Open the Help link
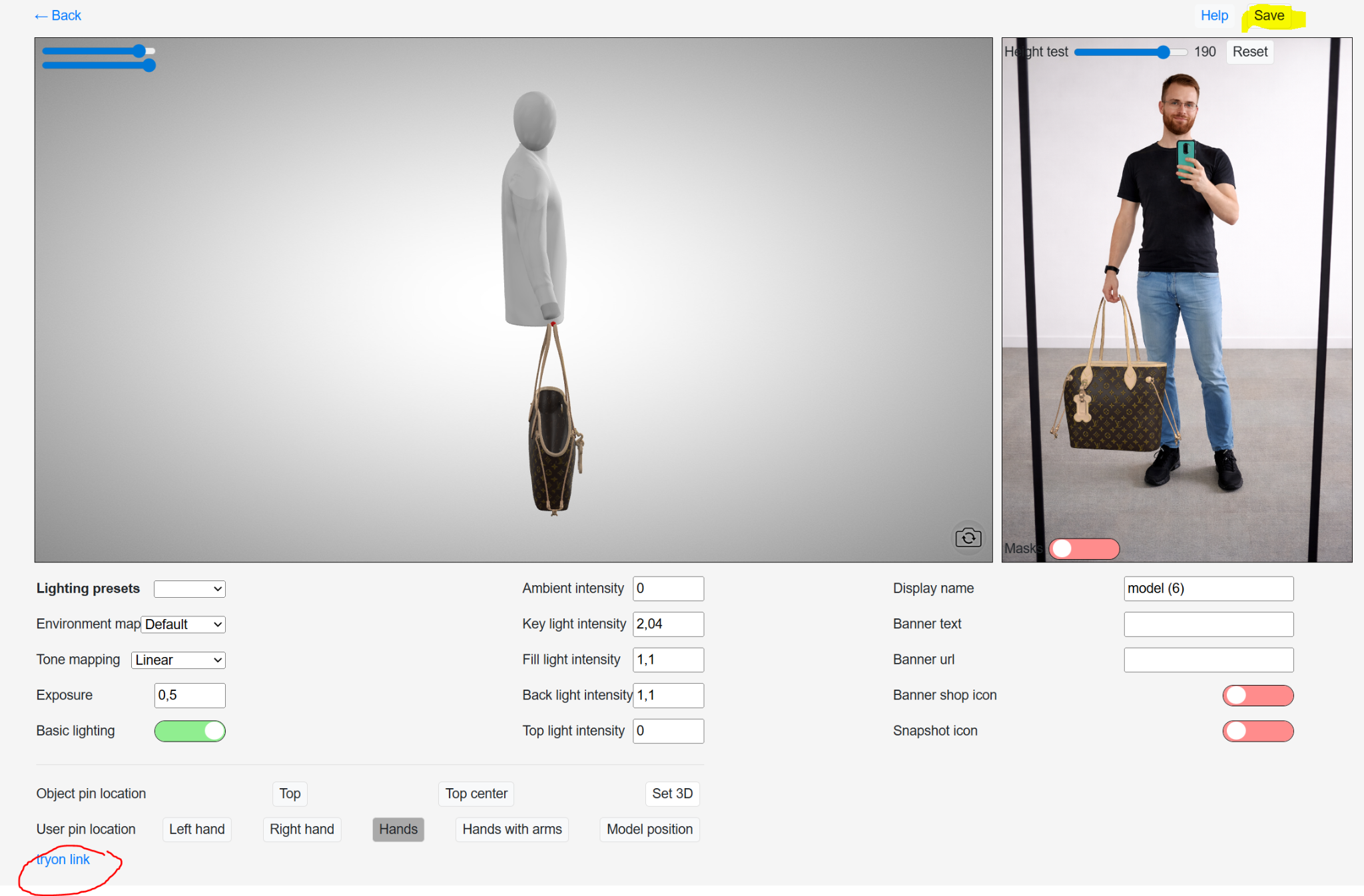1364x896 pixels. pos(1214,15)
